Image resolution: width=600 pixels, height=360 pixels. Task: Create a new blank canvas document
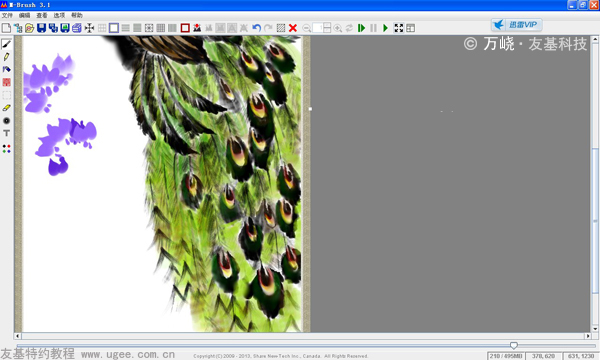[x=6, y=28]
